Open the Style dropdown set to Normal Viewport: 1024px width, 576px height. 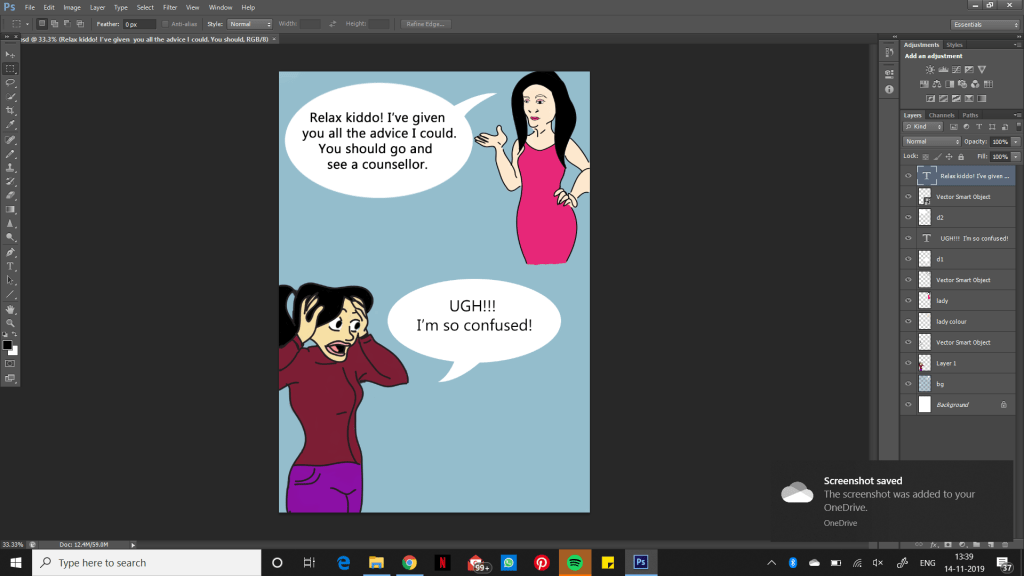coord(249,23)
